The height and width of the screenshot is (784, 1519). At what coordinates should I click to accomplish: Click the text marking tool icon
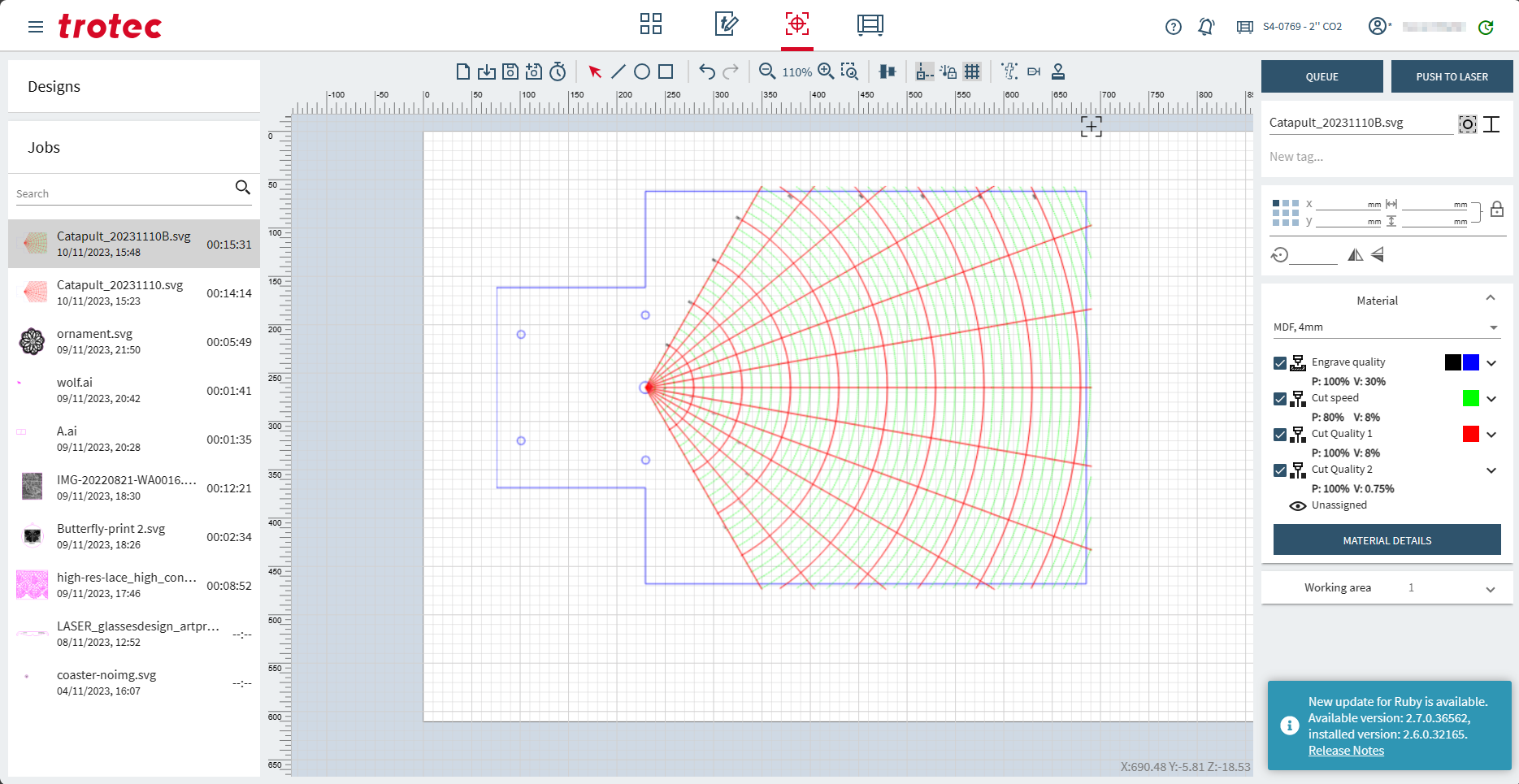click(1009, 71)
